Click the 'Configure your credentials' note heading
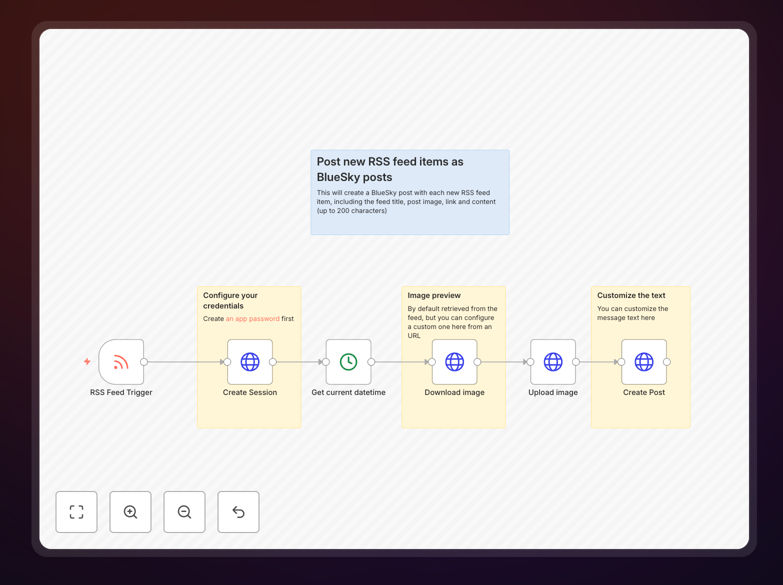 click(230, 300)
